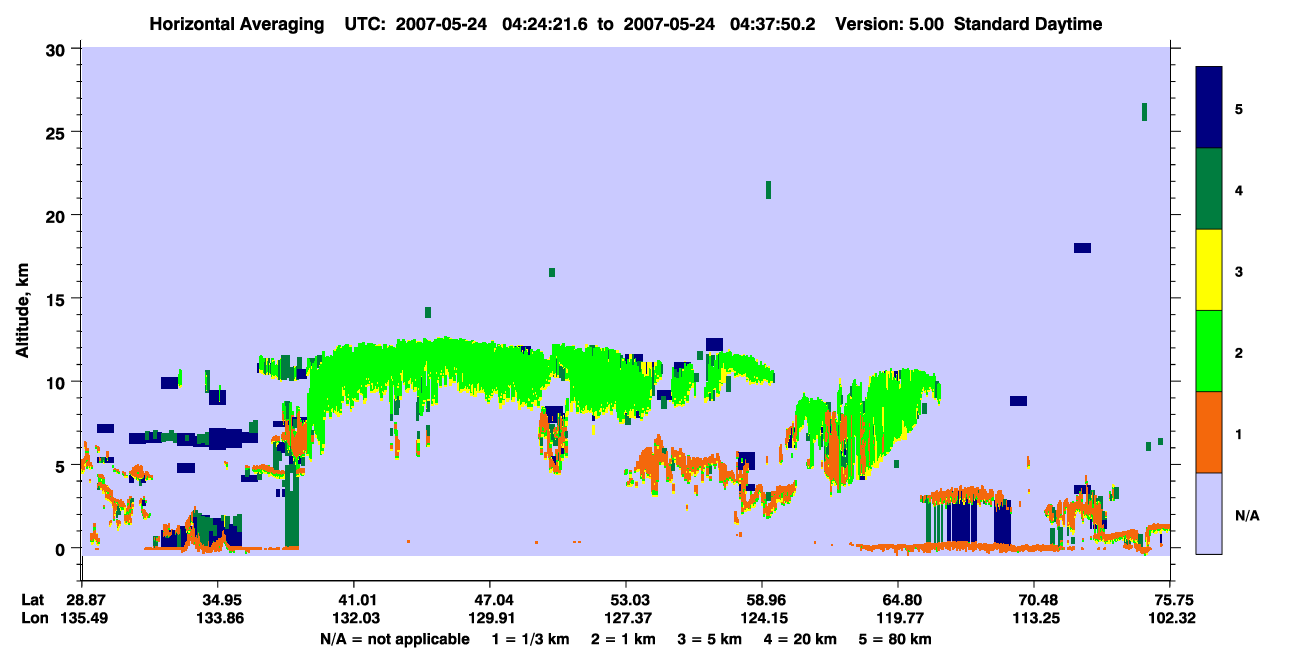This screenshot has width=1300, height=667.
Task: Click the legend note 'N/A = not applicable'
Action: [395, 639]
